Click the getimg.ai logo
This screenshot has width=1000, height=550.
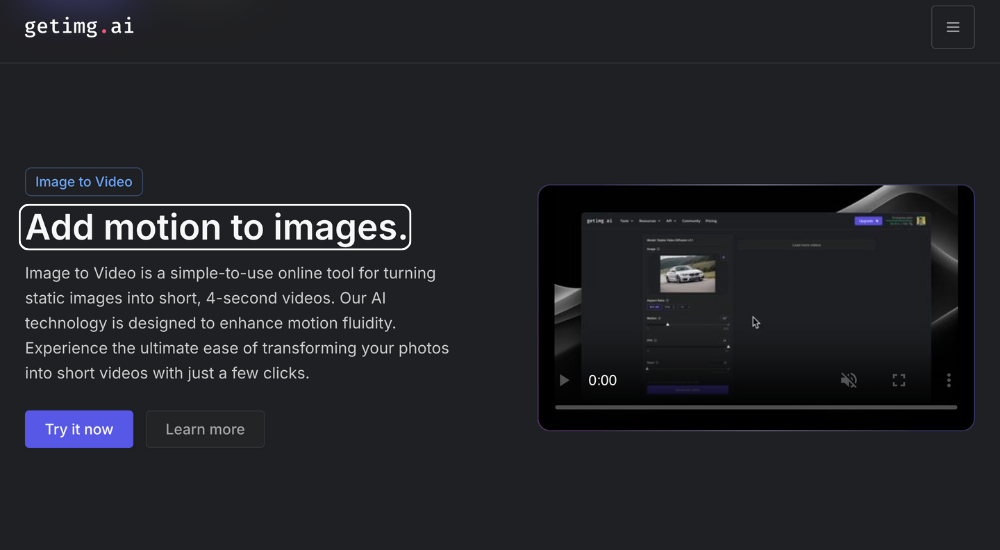79,27
